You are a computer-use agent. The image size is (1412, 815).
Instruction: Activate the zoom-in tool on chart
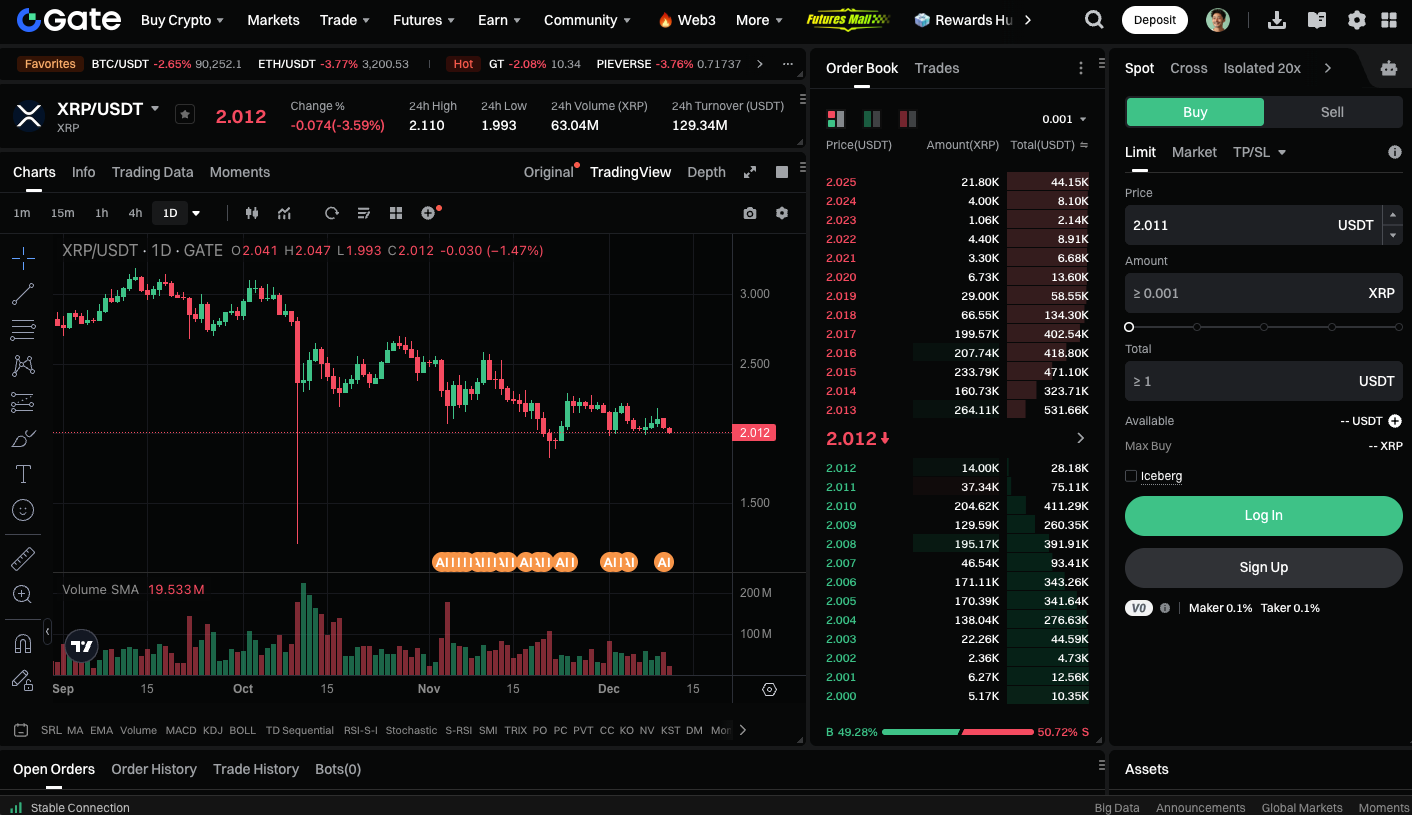point(23,594)
